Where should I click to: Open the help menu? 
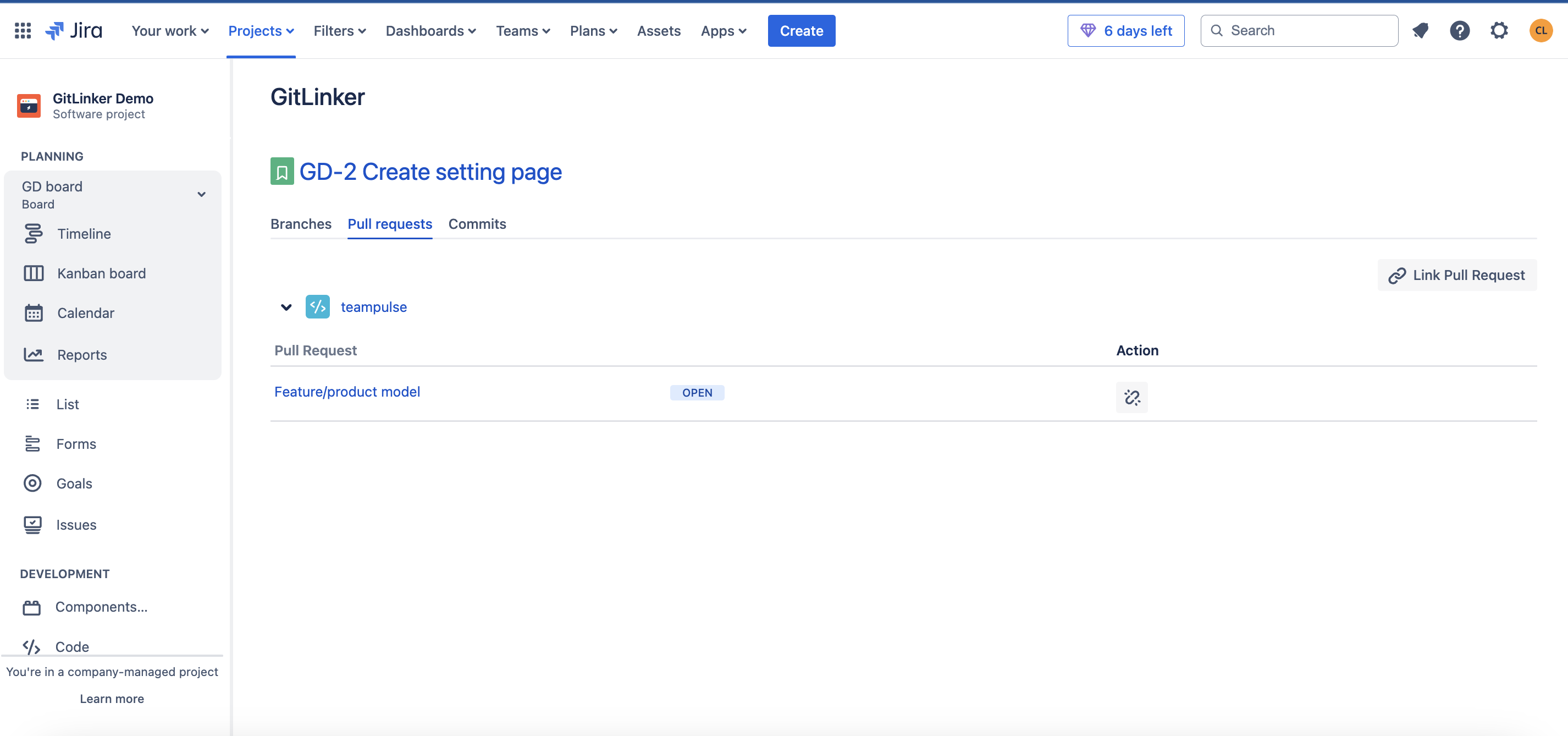[x=1460, y=30]
